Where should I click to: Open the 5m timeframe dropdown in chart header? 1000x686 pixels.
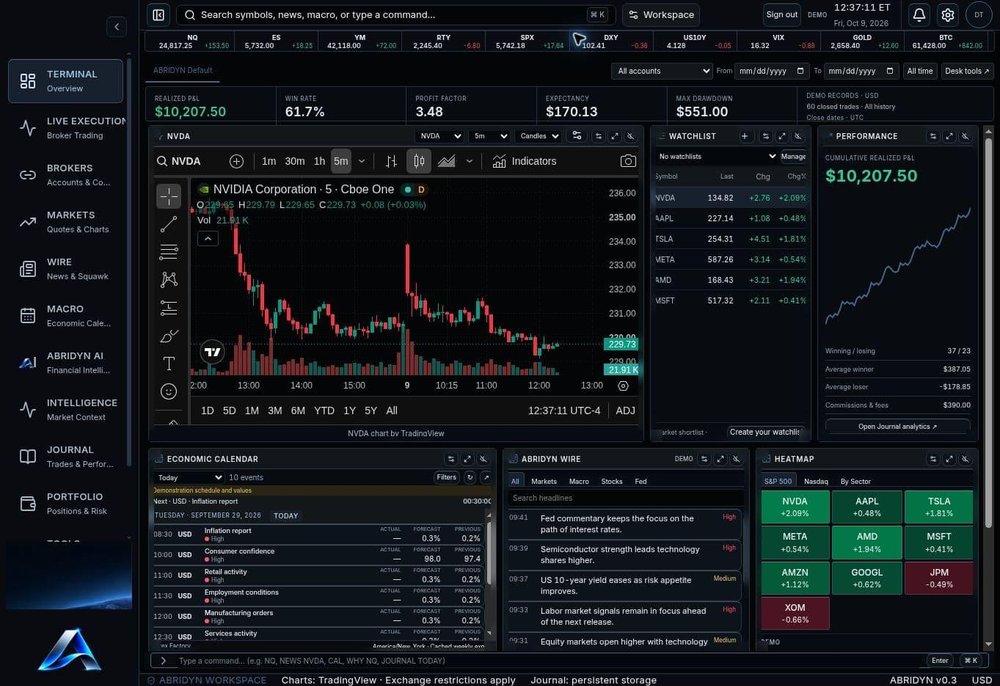pyautogui.click(x=490, y=136)
